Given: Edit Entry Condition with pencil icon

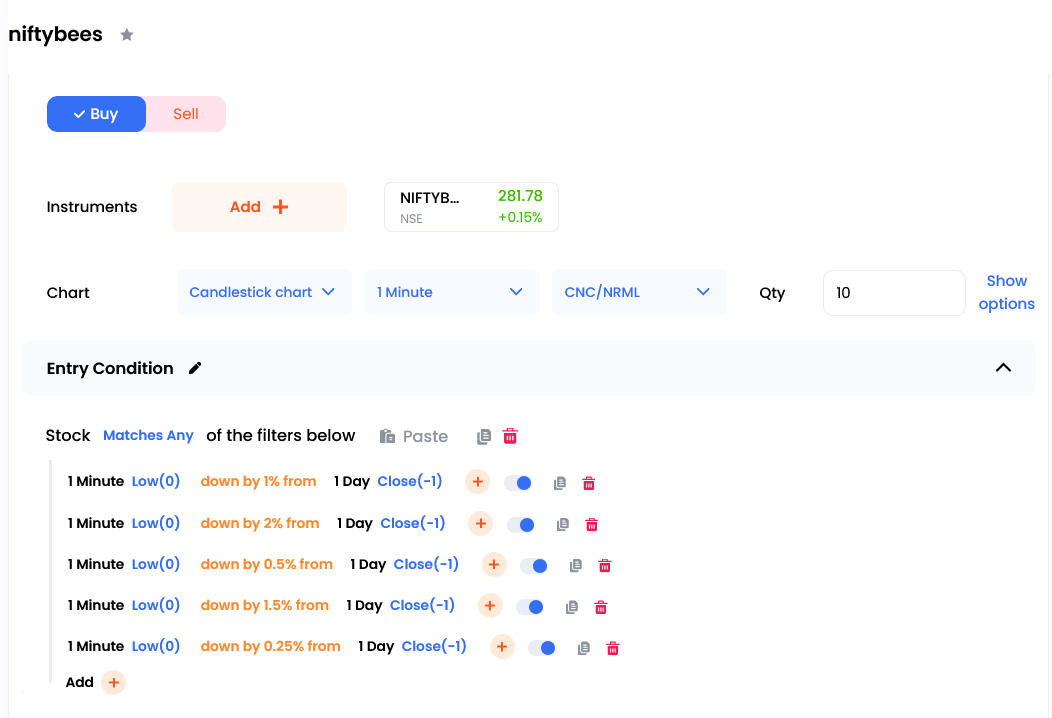Looking at the screenshot, I should tap(195, 368).
